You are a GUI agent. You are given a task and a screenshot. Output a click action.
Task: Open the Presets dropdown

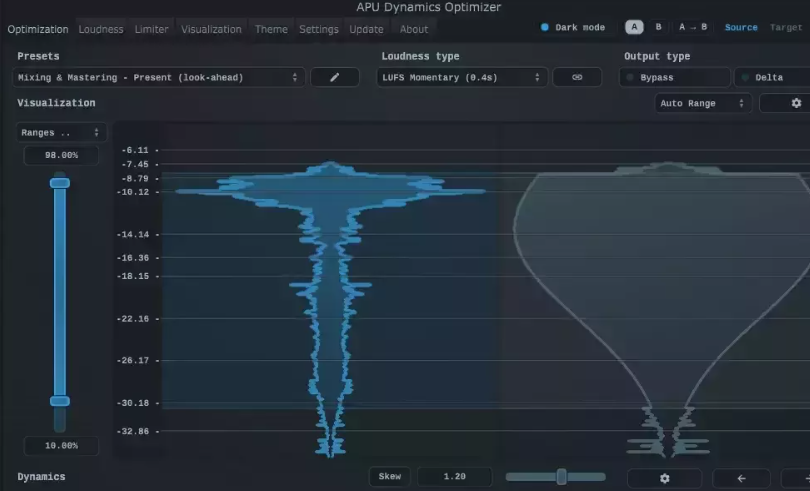(159, 77)
